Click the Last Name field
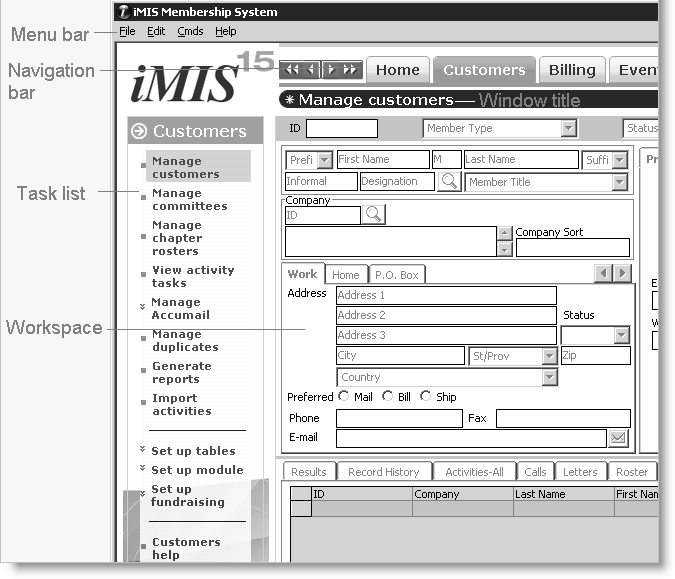This screenshot has height=579, width=675. 521,159
